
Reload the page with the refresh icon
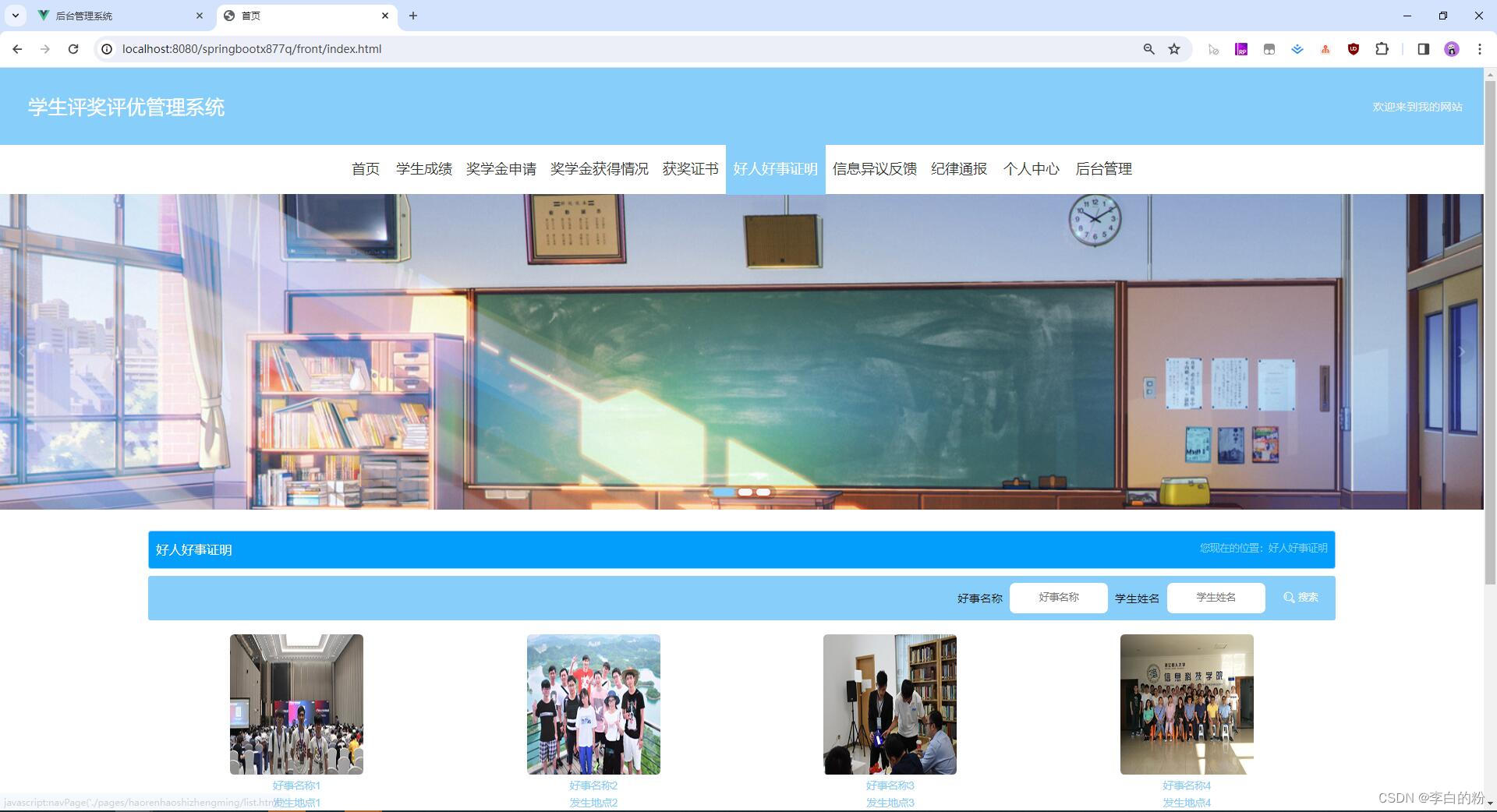coord(73,49)
